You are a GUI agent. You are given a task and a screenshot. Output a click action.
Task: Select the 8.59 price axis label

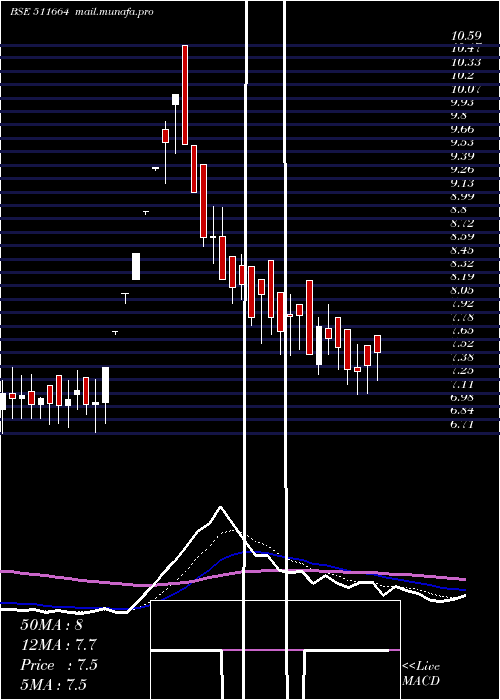coord(462,237)
